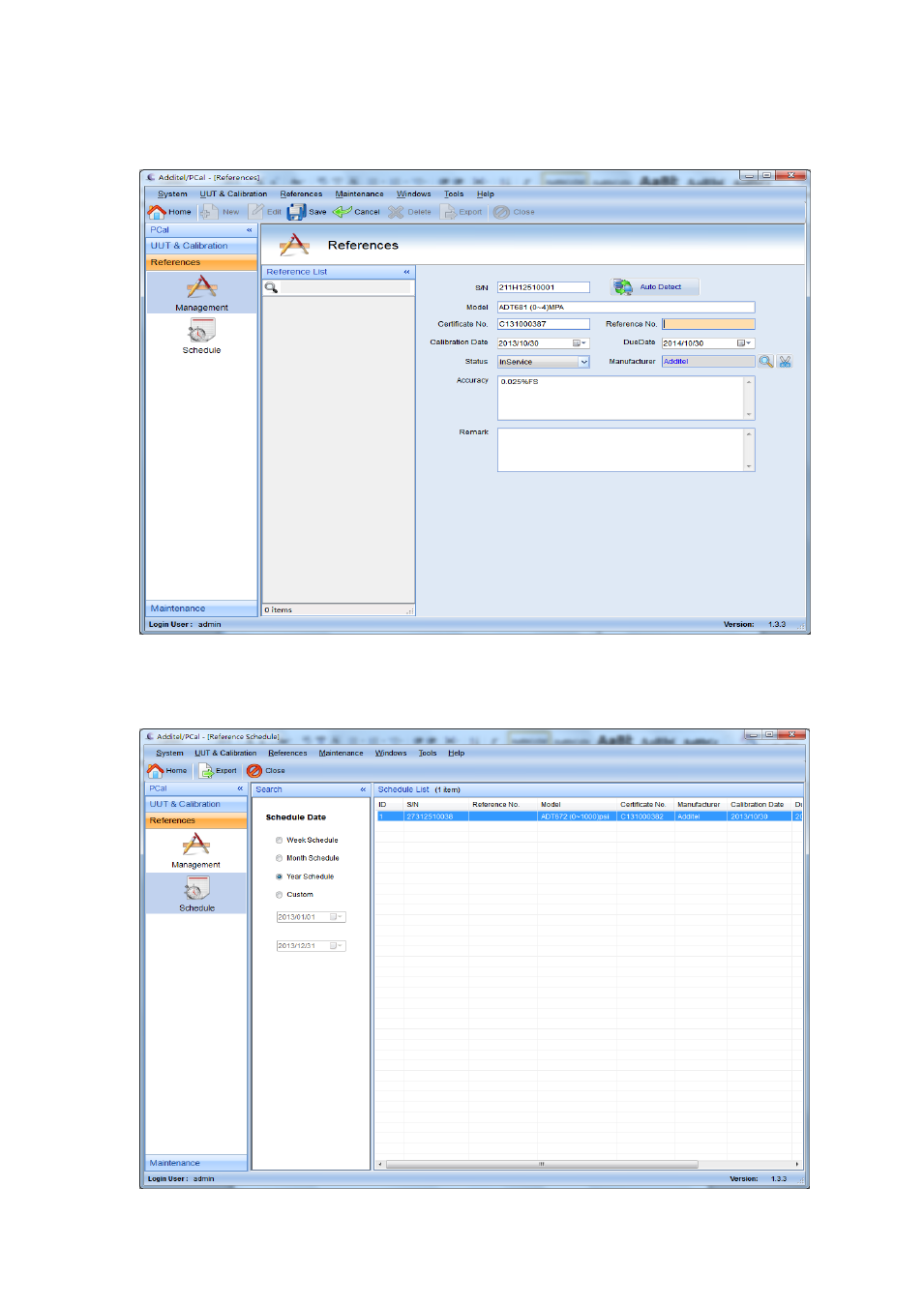
Task: Click Remark box scroll up arrow
Action: click(749, 433)
